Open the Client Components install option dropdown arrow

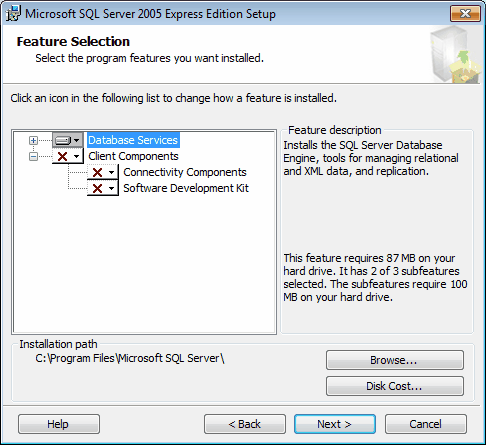[x=77, y=156]
